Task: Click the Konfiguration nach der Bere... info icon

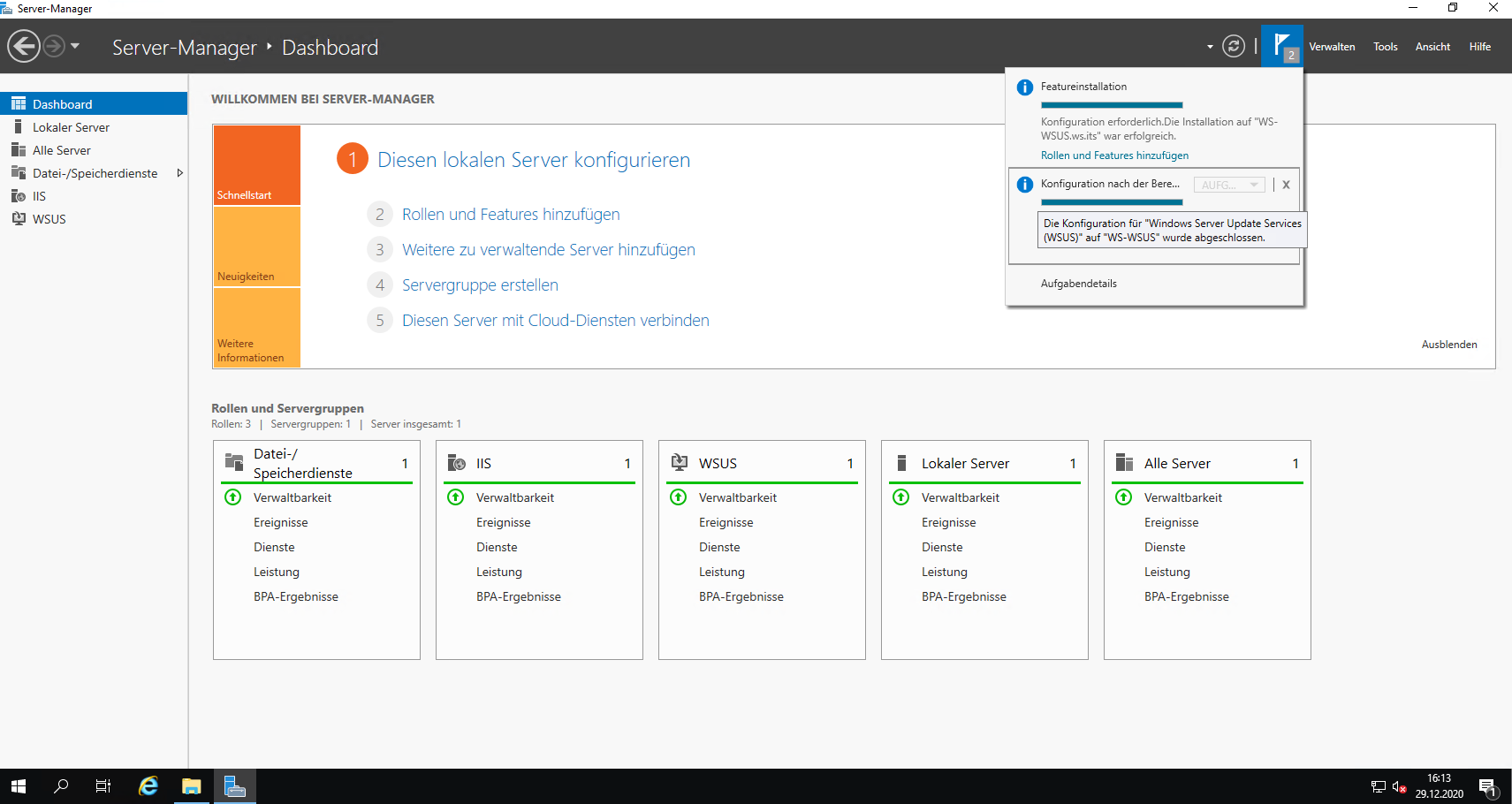Action: point(1025,185)
